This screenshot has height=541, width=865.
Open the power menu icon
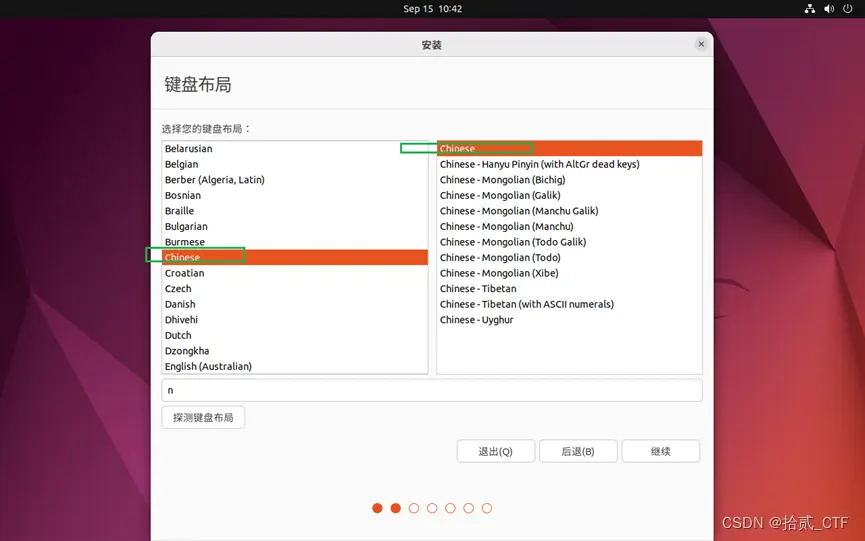848,9
